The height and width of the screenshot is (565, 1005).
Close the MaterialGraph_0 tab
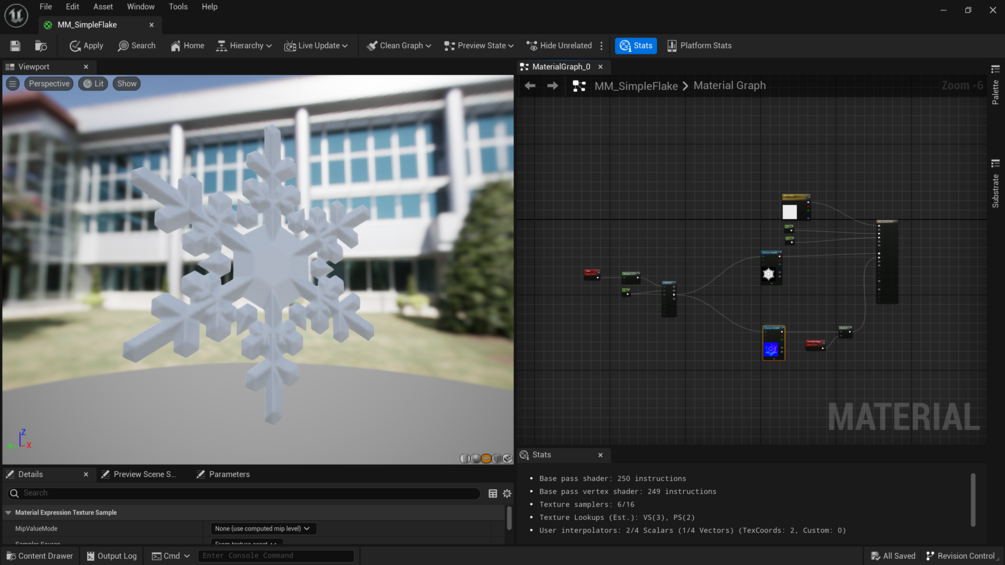[x=601, y=67]
